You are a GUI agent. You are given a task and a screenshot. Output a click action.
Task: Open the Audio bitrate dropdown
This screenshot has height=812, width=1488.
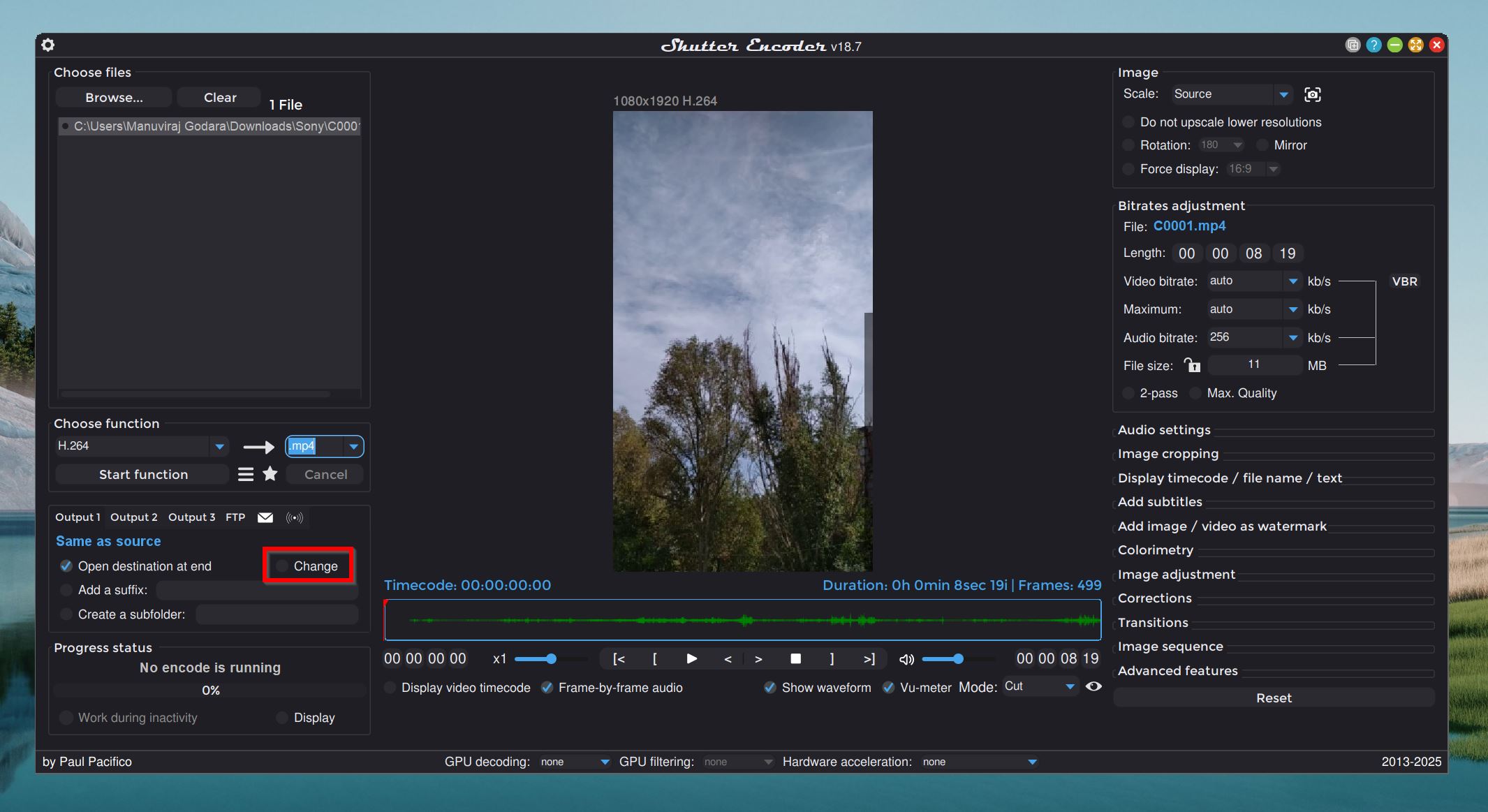click(x=1254, y=337)
